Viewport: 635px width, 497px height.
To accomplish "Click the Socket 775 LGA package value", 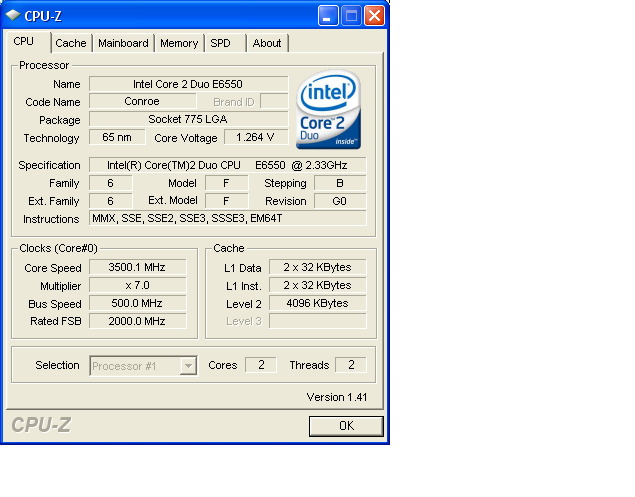I will (x=188, y=119).
